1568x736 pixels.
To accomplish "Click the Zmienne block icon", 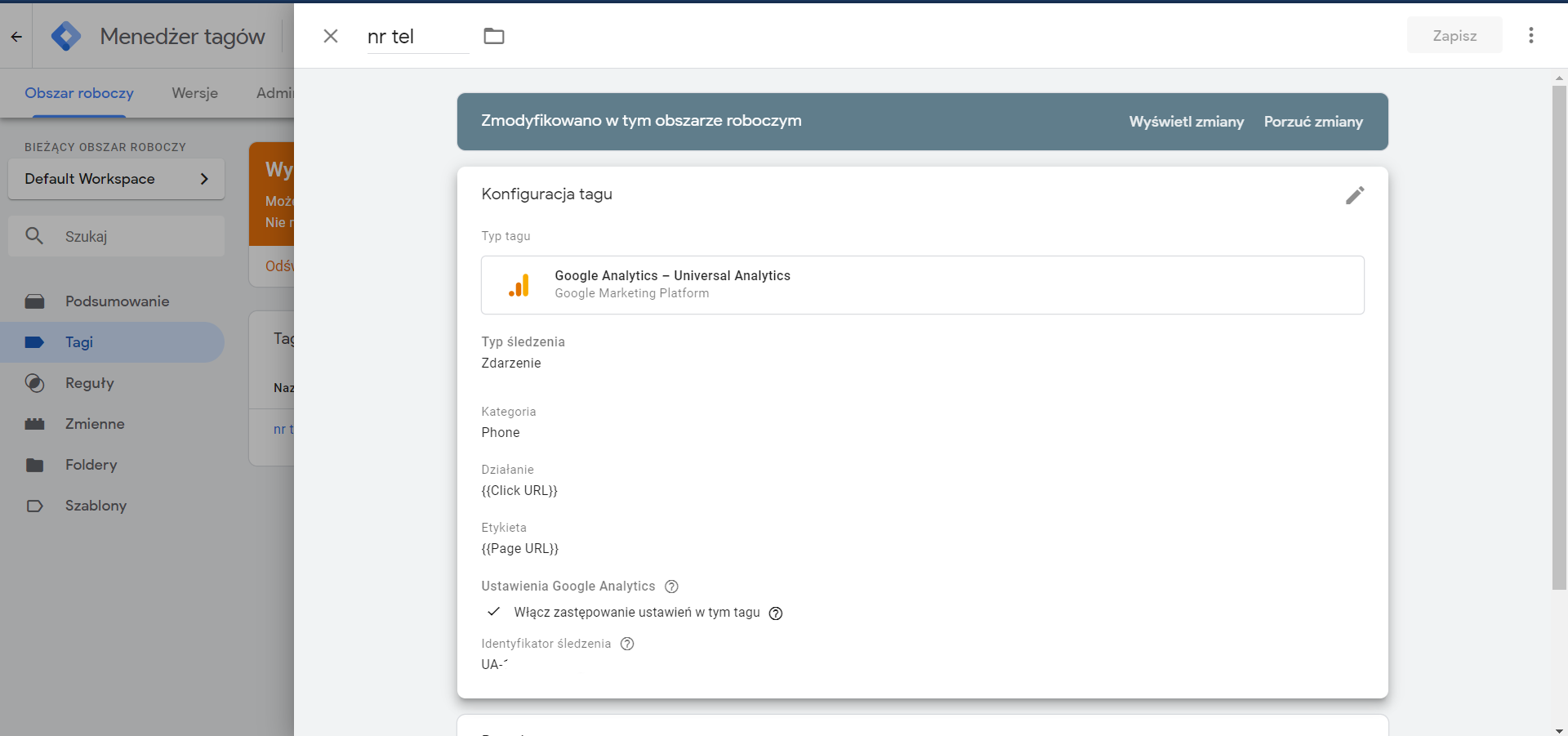I will click(x=34, y=424).
